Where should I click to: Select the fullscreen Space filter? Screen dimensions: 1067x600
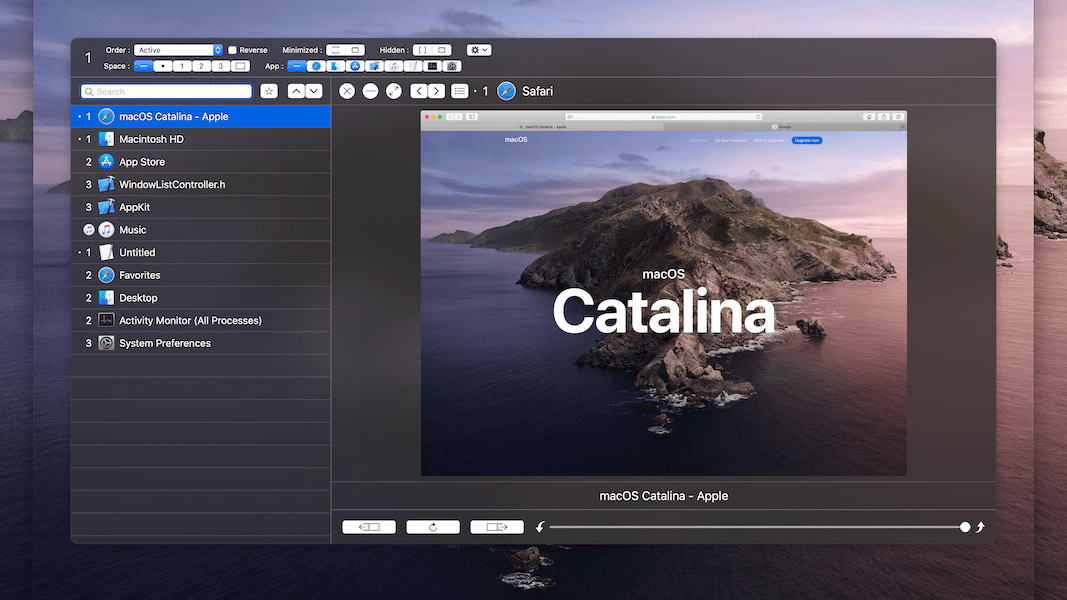(240, 66)
